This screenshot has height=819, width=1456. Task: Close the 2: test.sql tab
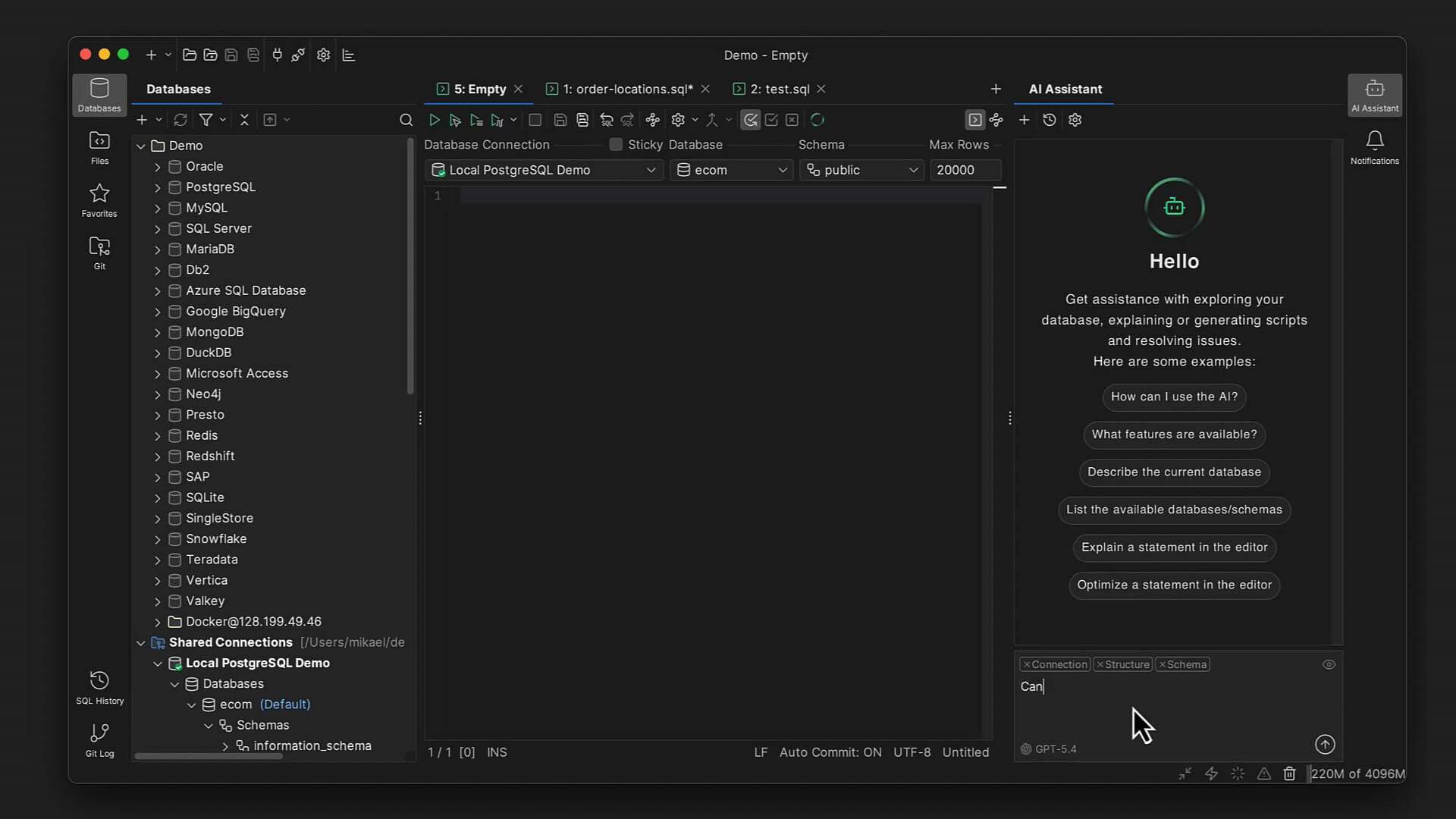(821, 89)
